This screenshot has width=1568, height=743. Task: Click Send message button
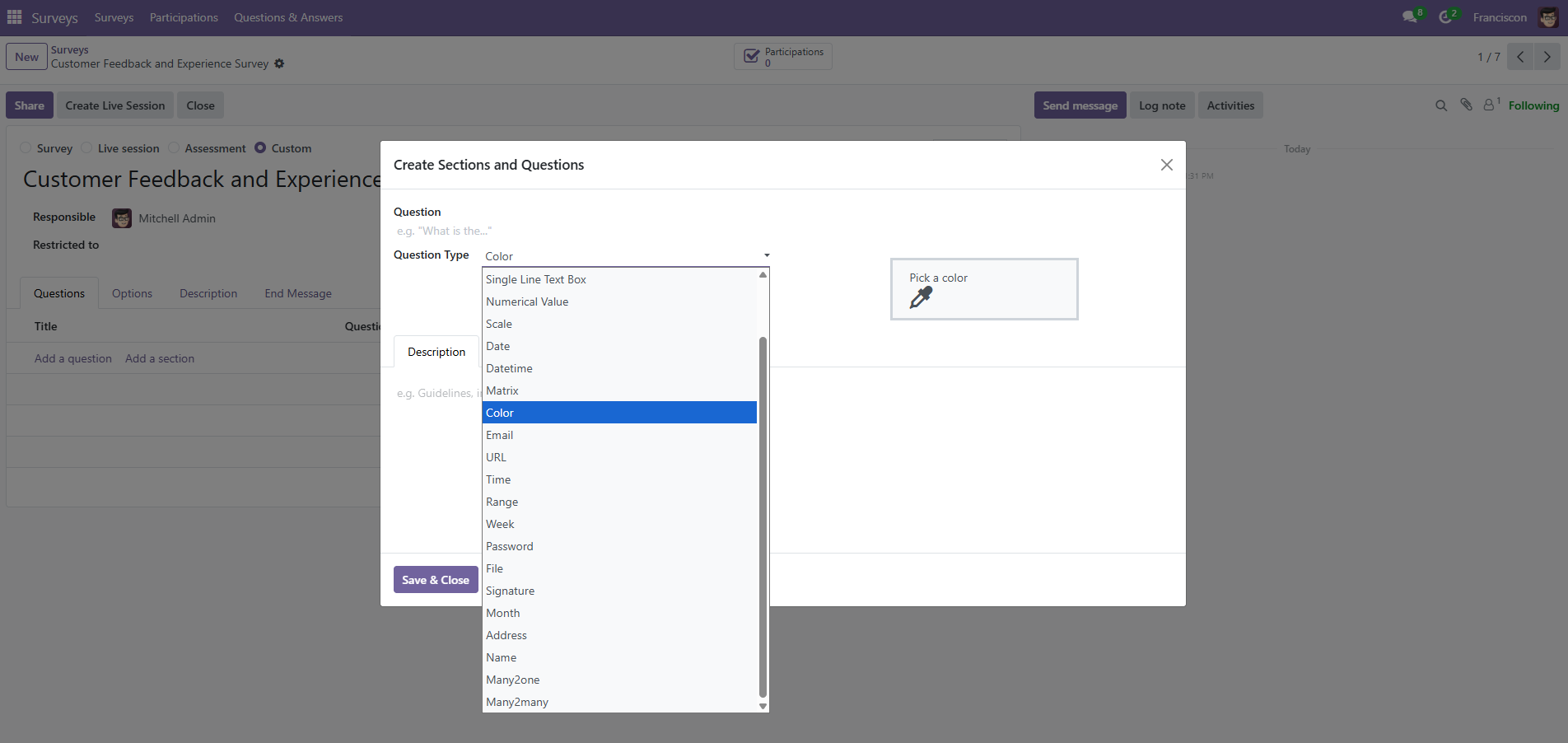(x=1080, y=105)
